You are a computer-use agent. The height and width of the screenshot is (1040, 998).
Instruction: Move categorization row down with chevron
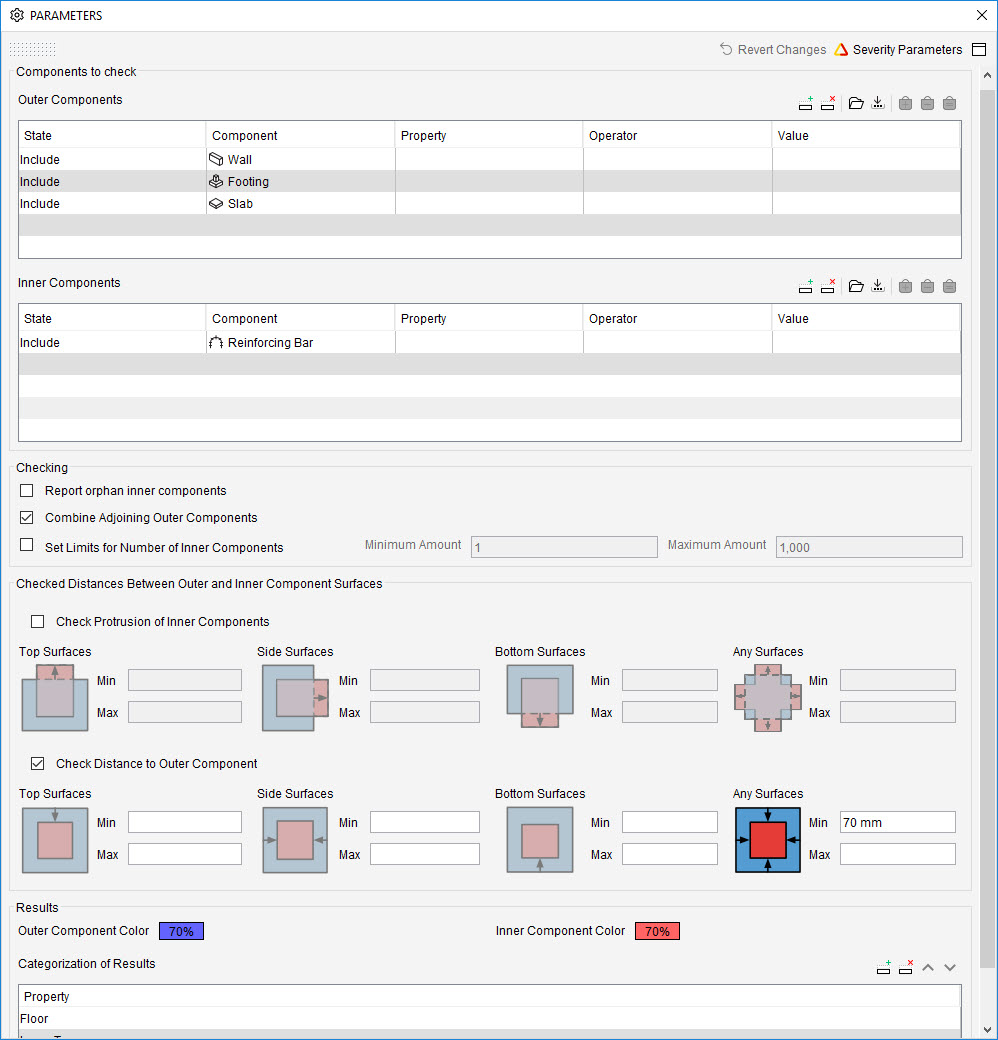coord(950,967)
